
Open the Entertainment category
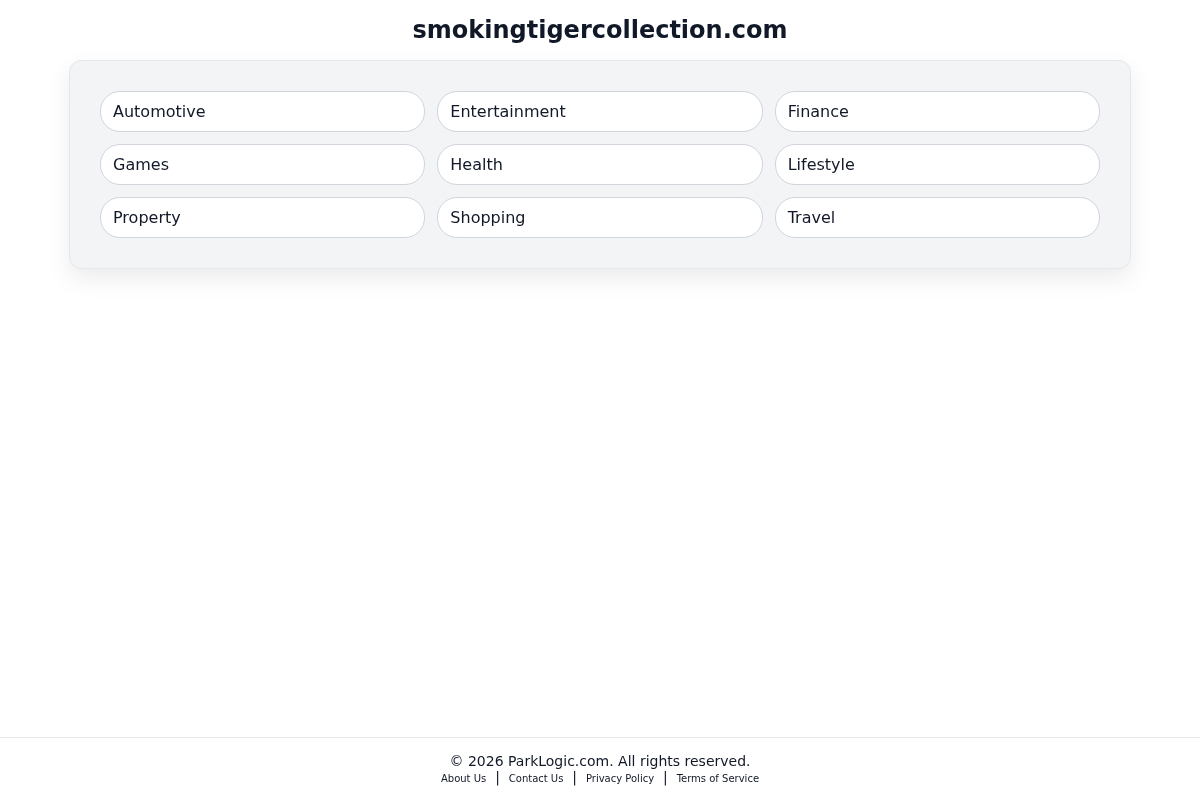[600, 111]
